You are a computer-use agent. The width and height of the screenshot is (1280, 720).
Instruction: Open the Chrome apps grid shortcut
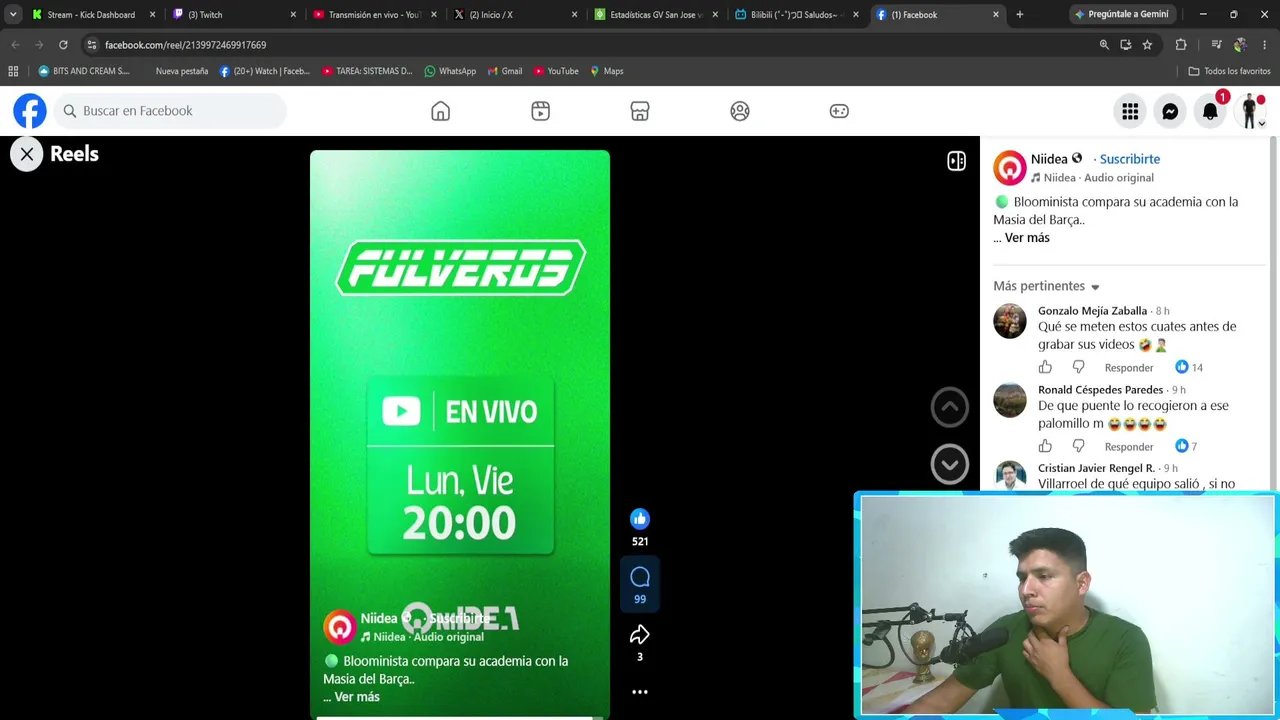[x=13, y=71]
